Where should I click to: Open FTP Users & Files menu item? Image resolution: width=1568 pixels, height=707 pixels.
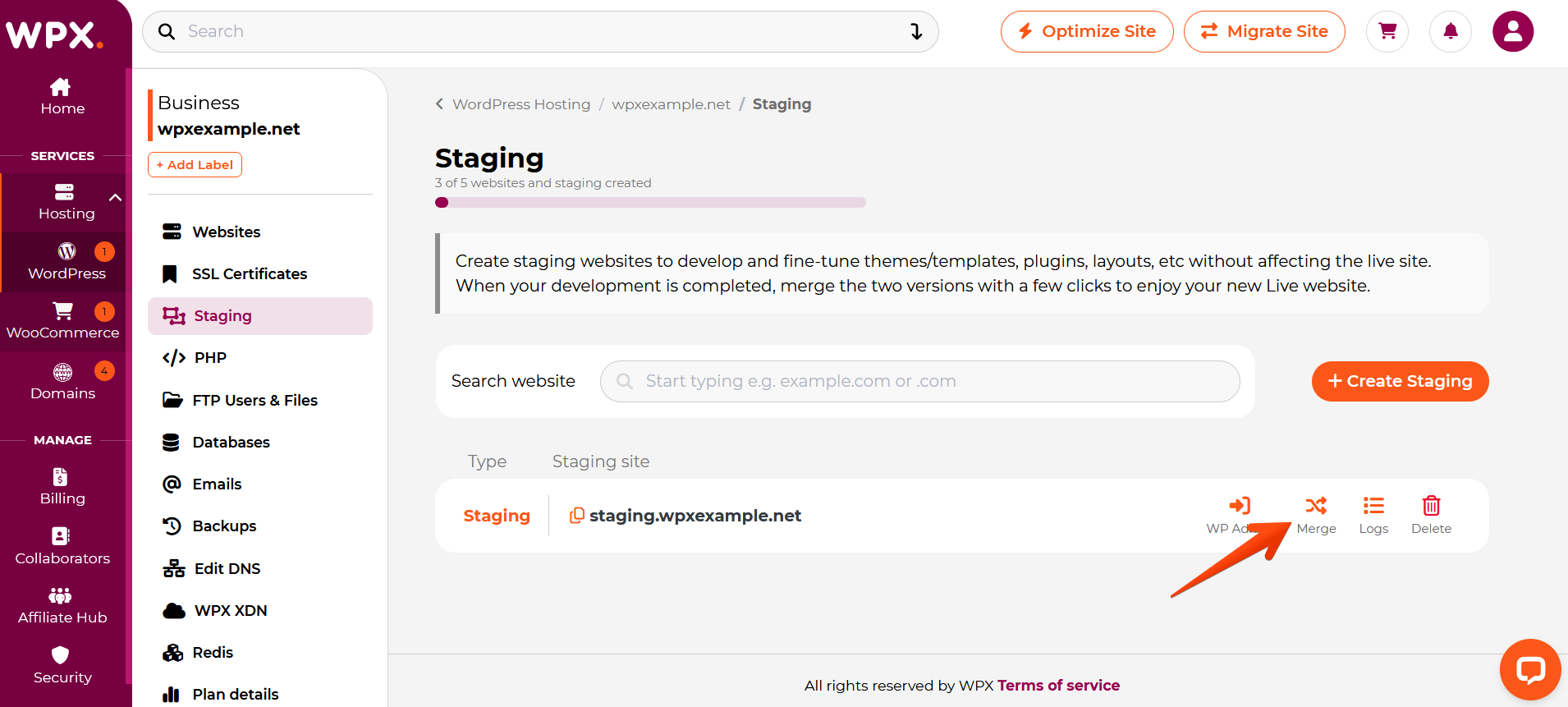260,401
